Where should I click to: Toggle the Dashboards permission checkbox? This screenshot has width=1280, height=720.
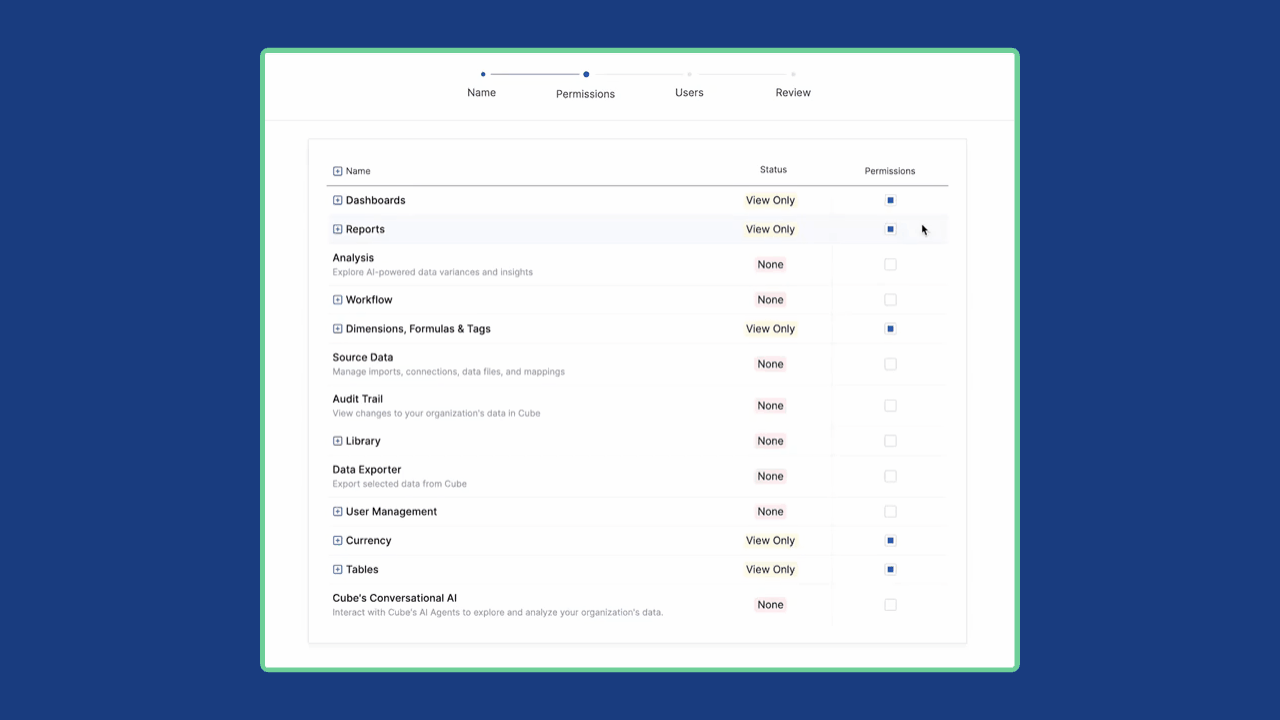(x=890, y=200)
